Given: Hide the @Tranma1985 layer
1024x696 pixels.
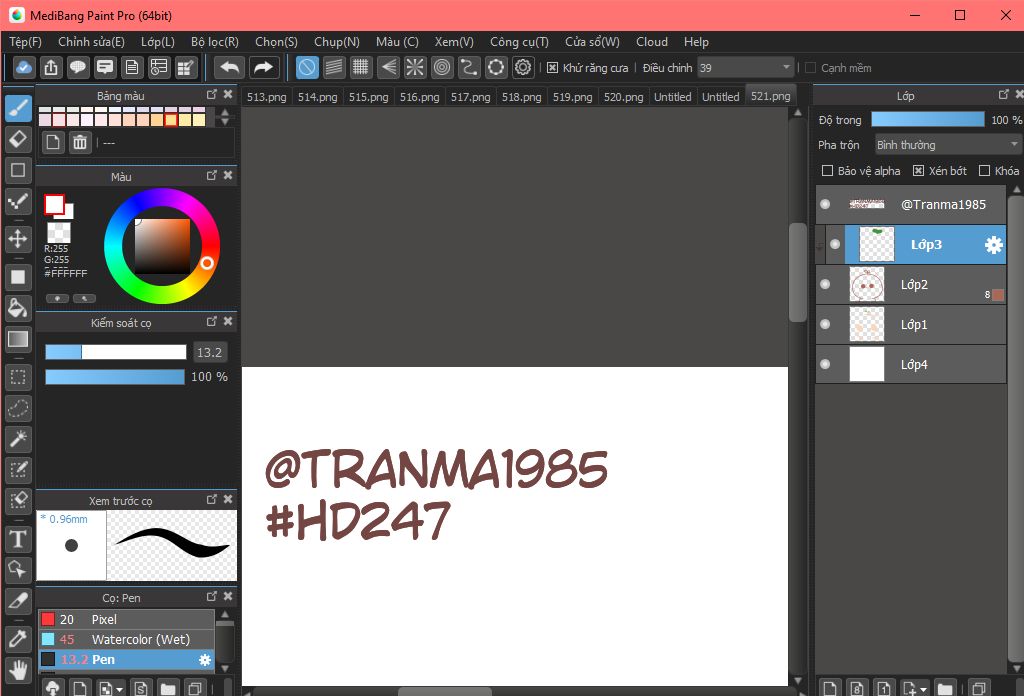Looking at the screenshot, I should 825,204.
